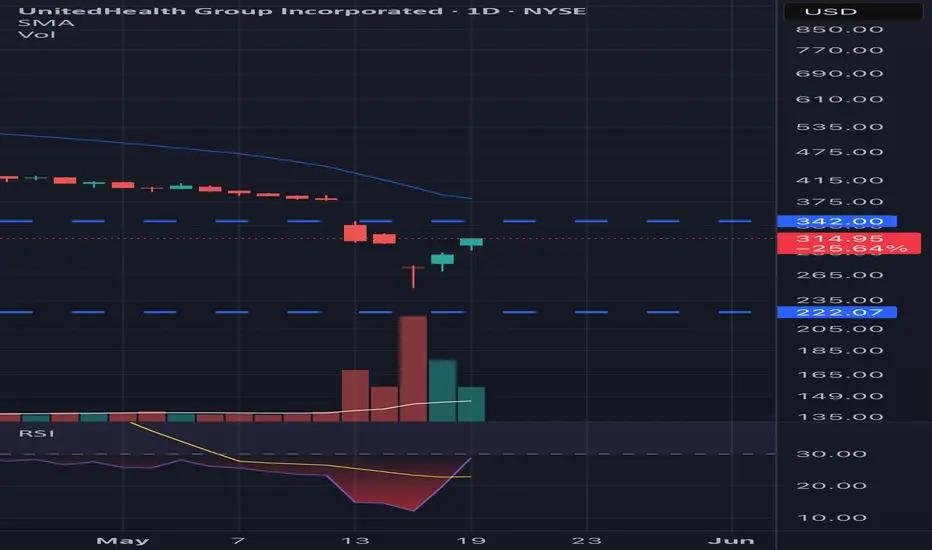Select the long-wick red candle at the low

click(413, 276)
